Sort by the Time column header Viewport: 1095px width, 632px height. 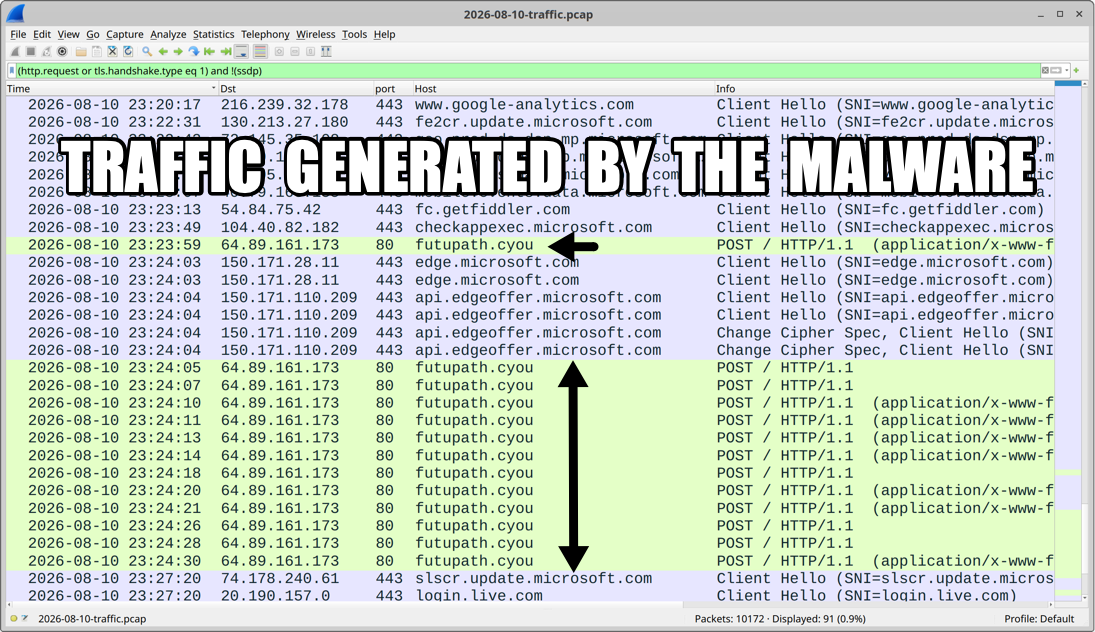click(x=112, y=89)
